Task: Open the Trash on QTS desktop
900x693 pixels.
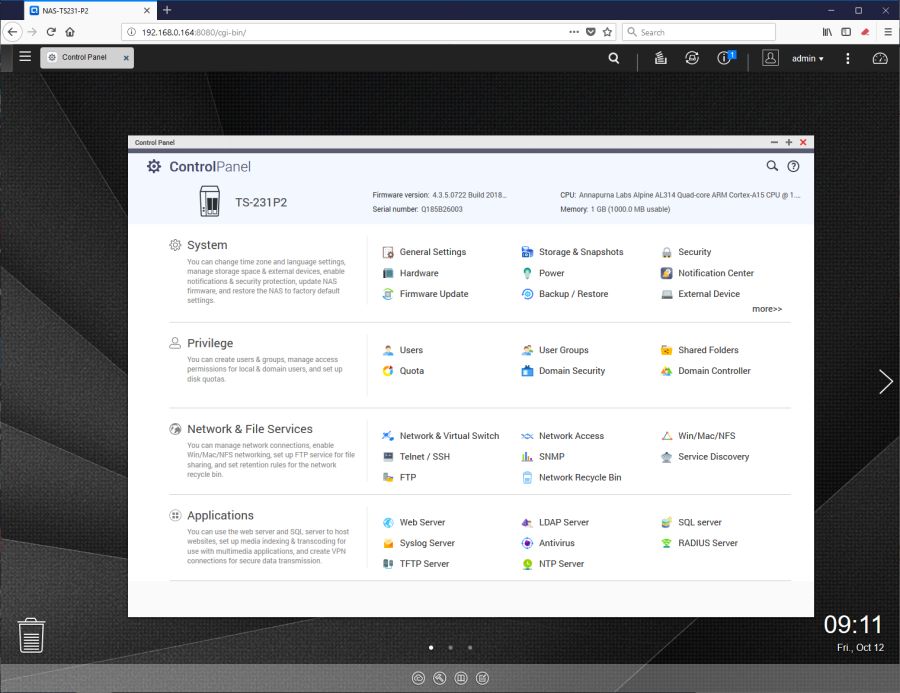Action: point(31,636)
